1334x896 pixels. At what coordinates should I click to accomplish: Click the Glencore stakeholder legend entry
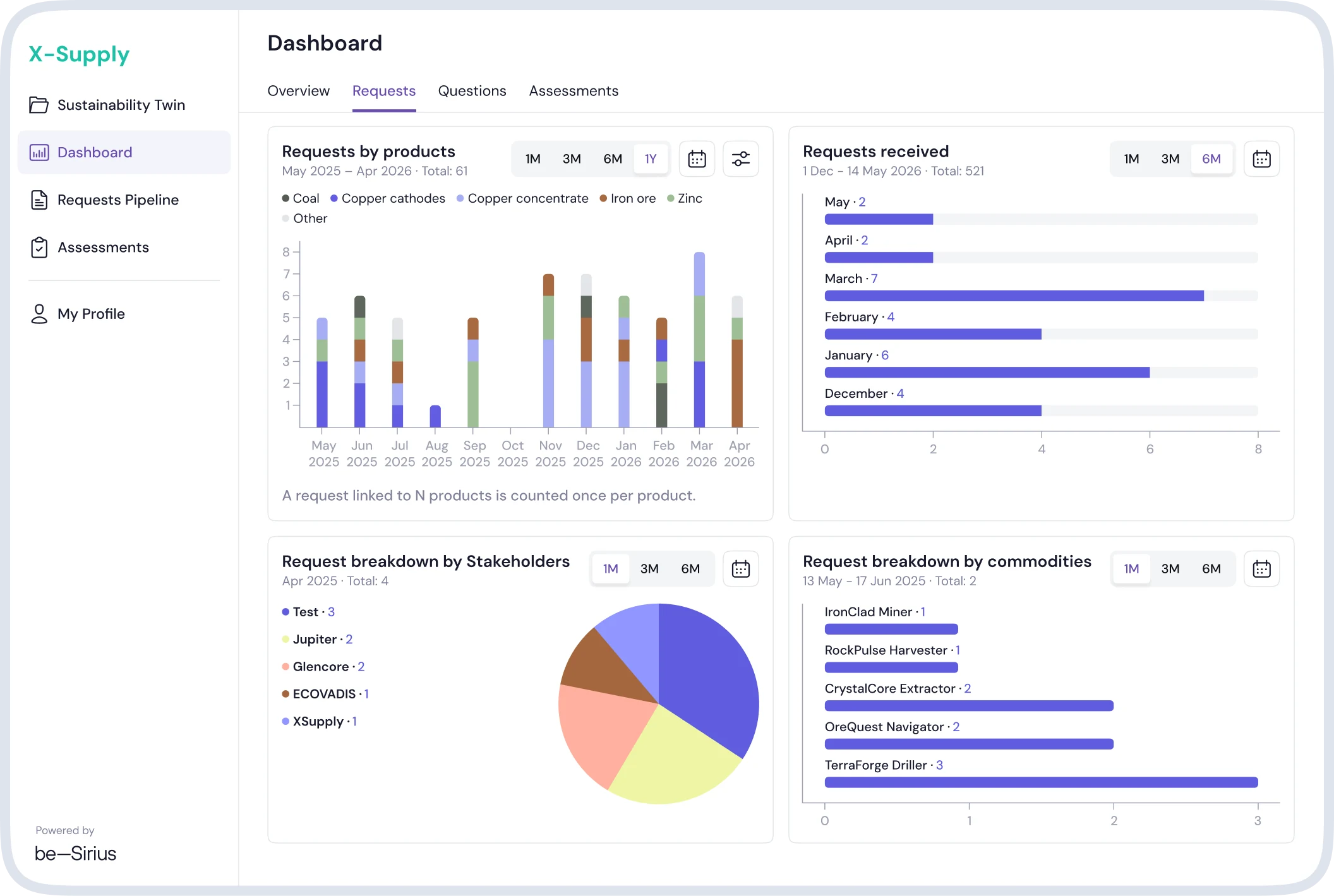click(323, 667)
